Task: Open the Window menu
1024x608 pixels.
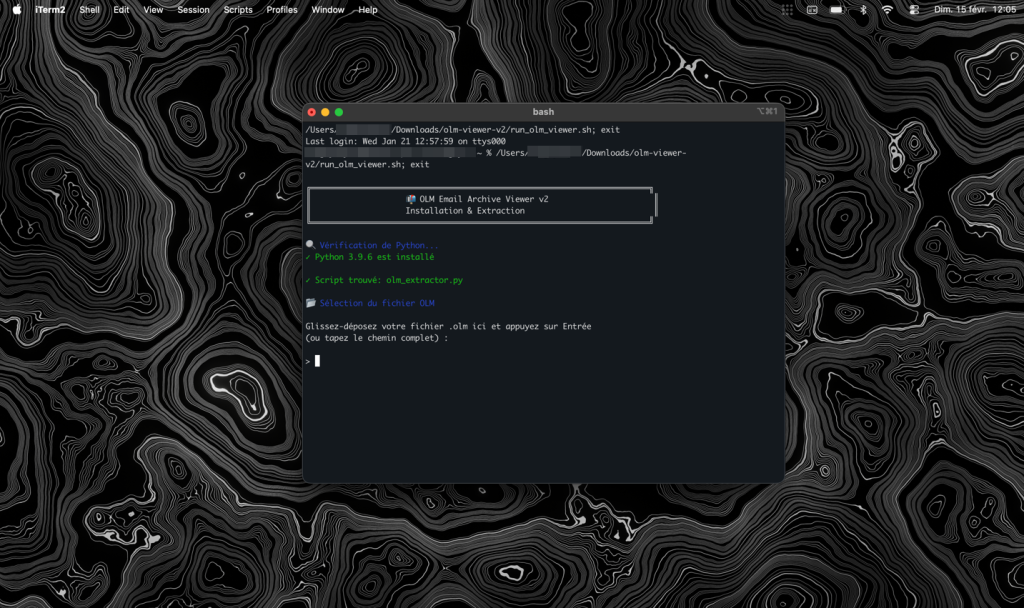Action: [328, 9]
